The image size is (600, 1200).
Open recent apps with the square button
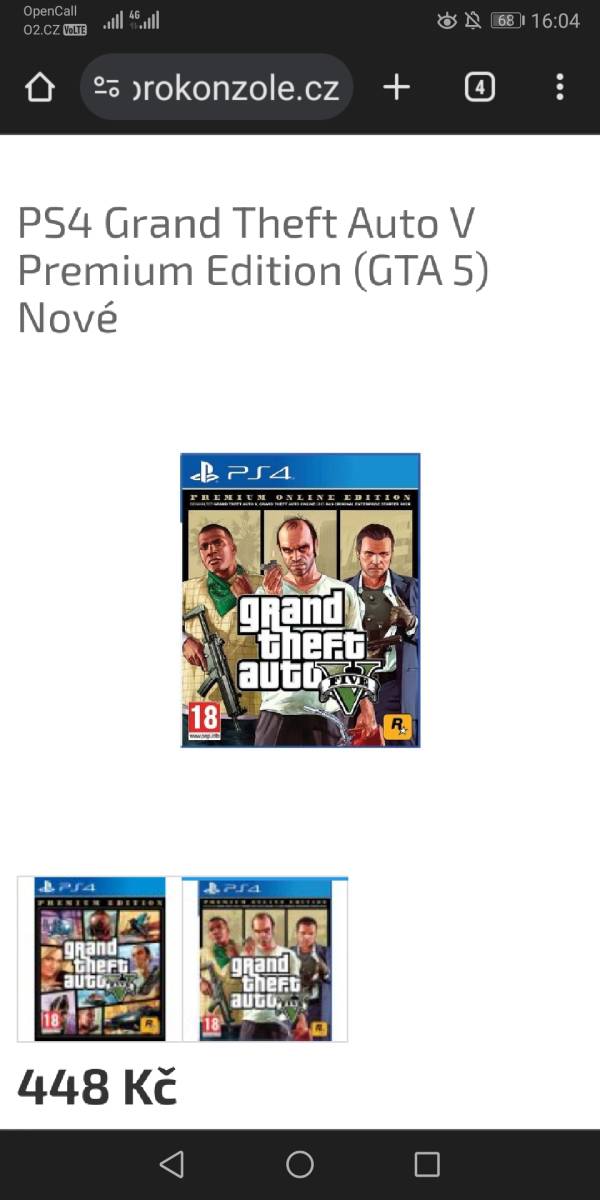pyautogui.click(x=427, y=1164)
